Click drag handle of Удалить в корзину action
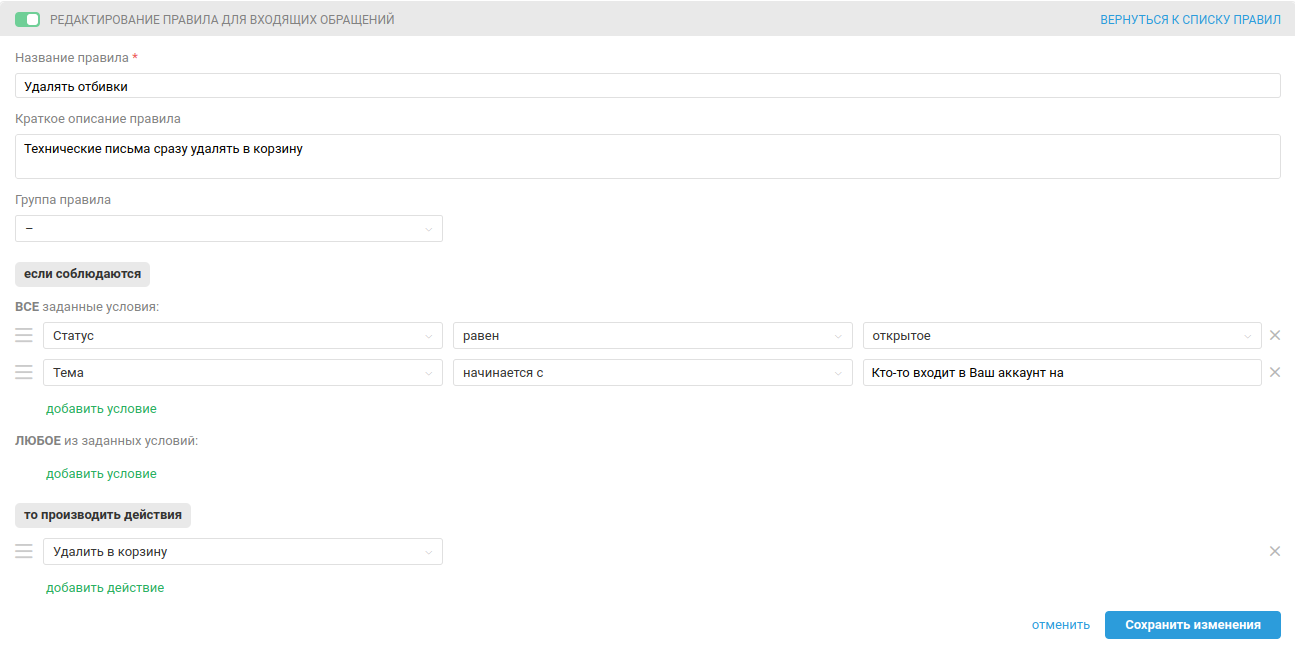 [24, 551]
